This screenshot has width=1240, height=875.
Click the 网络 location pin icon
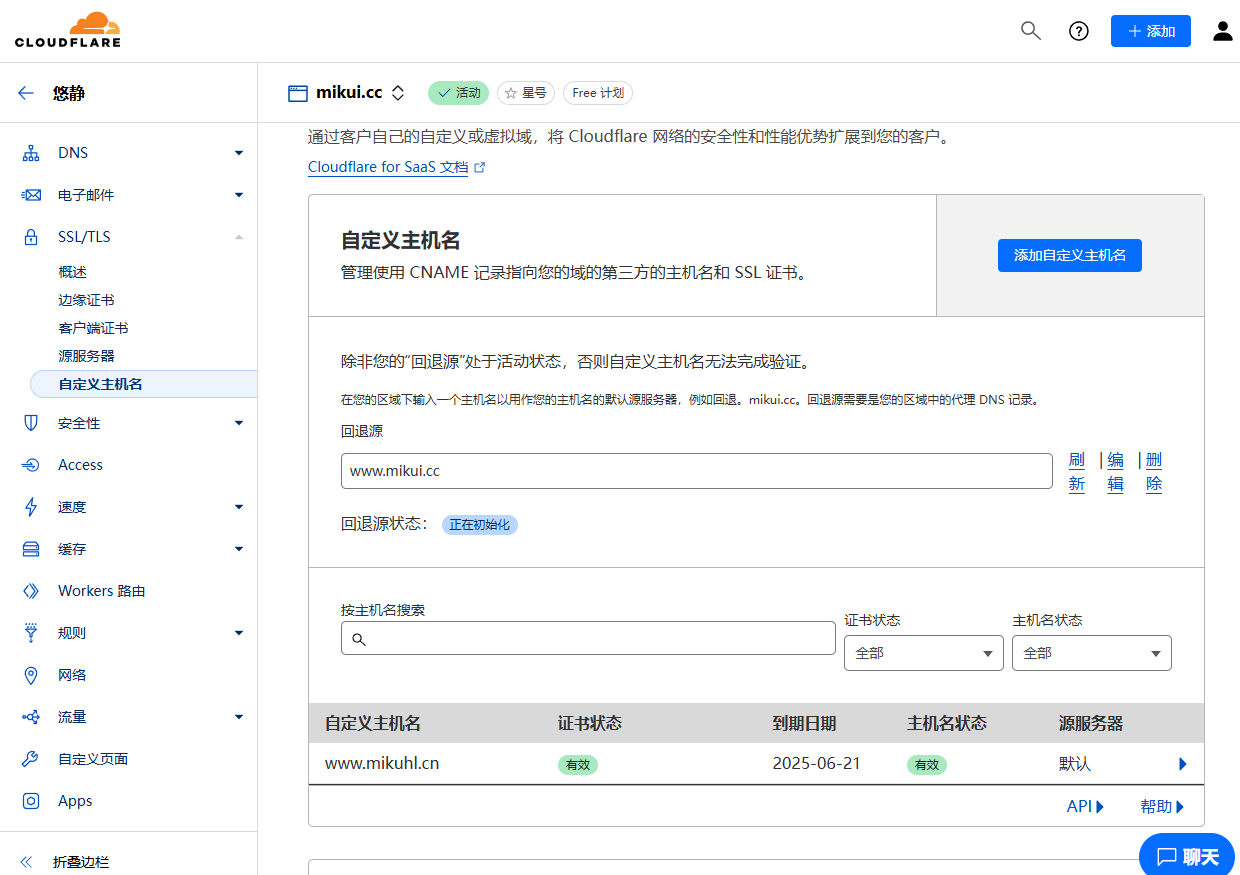point(31,675)
